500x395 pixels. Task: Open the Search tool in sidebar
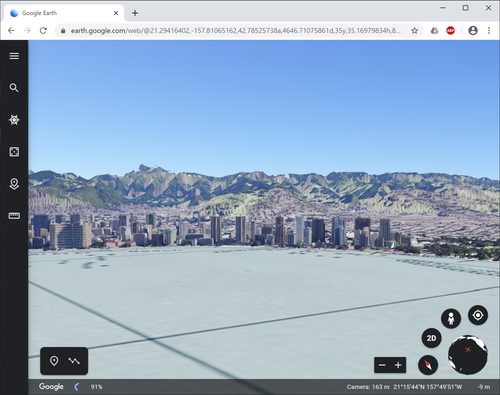[14, 88]
